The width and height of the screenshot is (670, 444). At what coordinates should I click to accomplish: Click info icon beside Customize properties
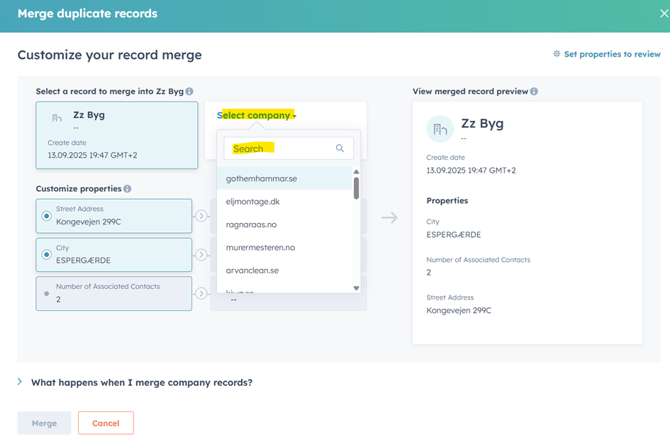pyautogui.click(x=127, y=188)
